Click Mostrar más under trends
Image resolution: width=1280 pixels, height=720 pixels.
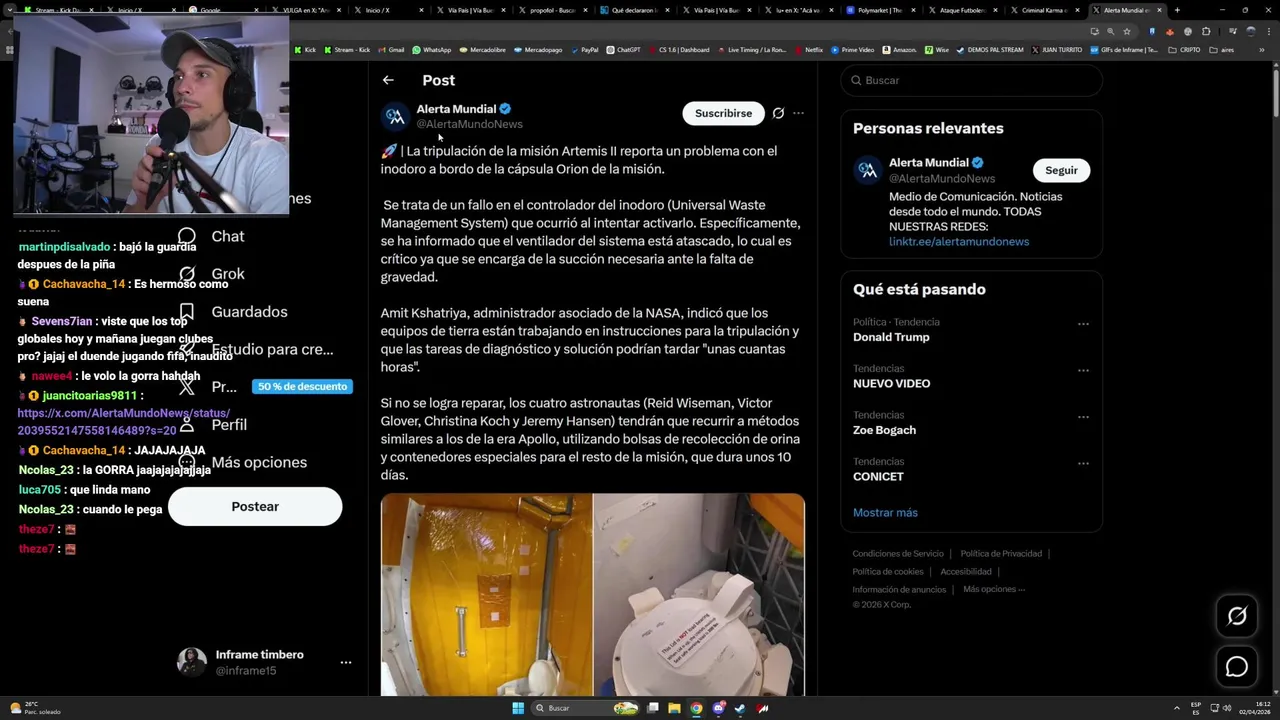[x=885, y=512]
